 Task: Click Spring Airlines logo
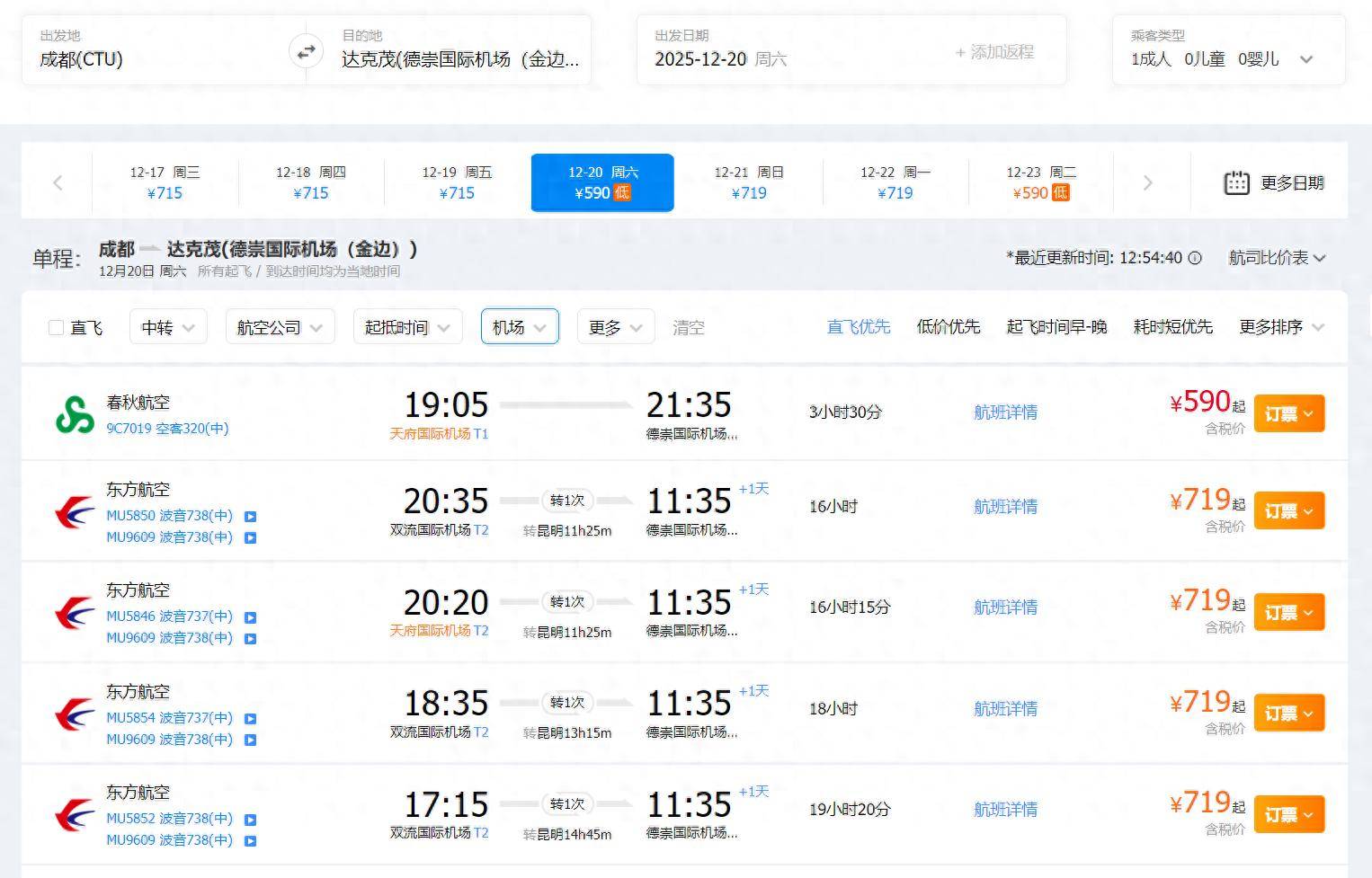[x=75, y=414]
